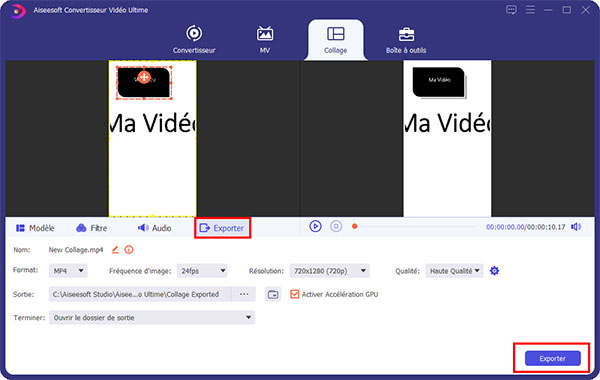Switch to the Modèle panel tab
This screenshot has width=600, height=380.
pyautogui.click(x=35, y=228)
